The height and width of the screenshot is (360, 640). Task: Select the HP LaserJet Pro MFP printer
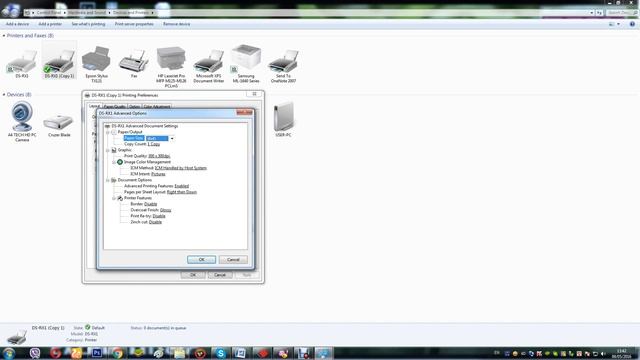click(x=171, y=67)
